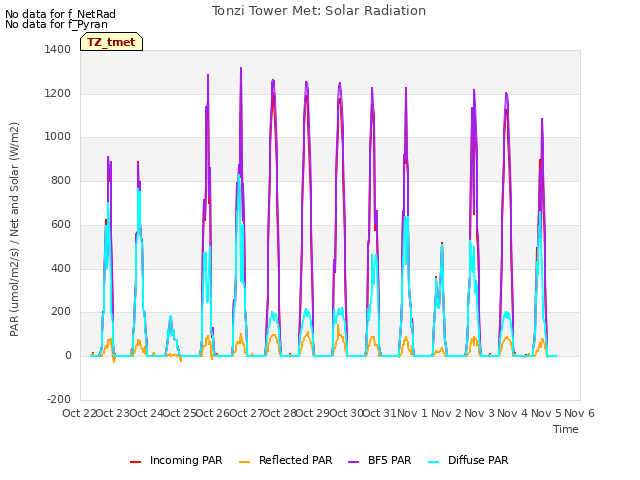Click the Nov 5 x-axis tick label
The height and width of the screenshot is (480, 640).
pos(547,413)
